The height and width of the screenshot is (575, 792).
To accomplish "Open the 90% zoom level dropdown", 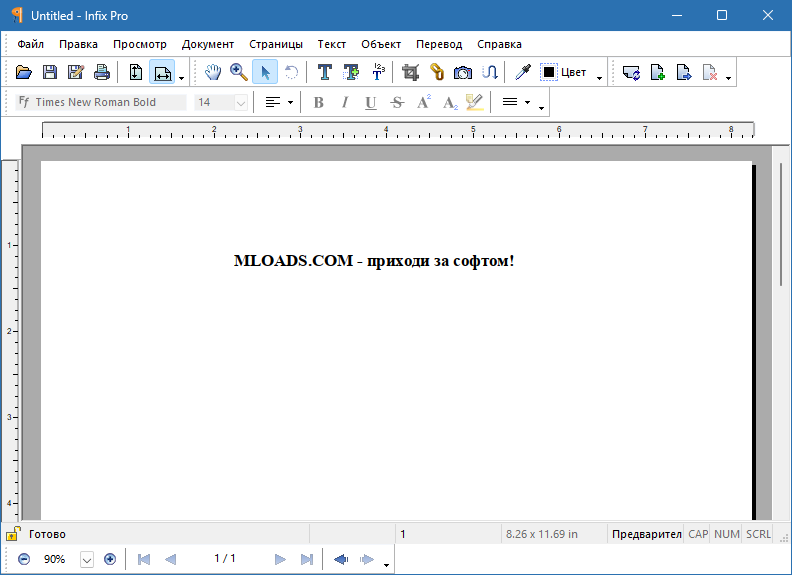I will tap(87, 559).
